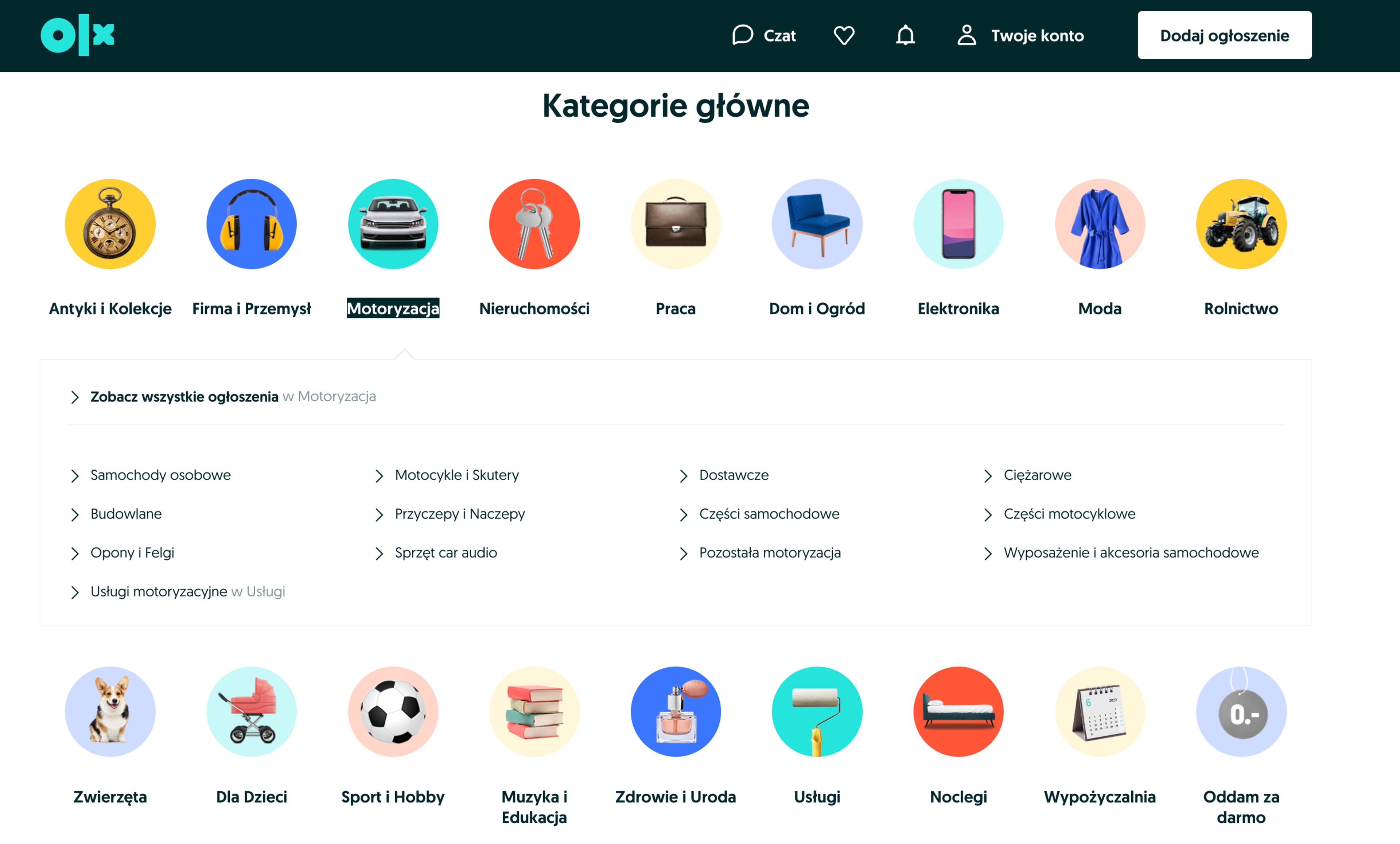Viewport: 1400px width, 844px height.
Task: Click chevron beside Opony i Felgi
Action: [x=74, y=553]
